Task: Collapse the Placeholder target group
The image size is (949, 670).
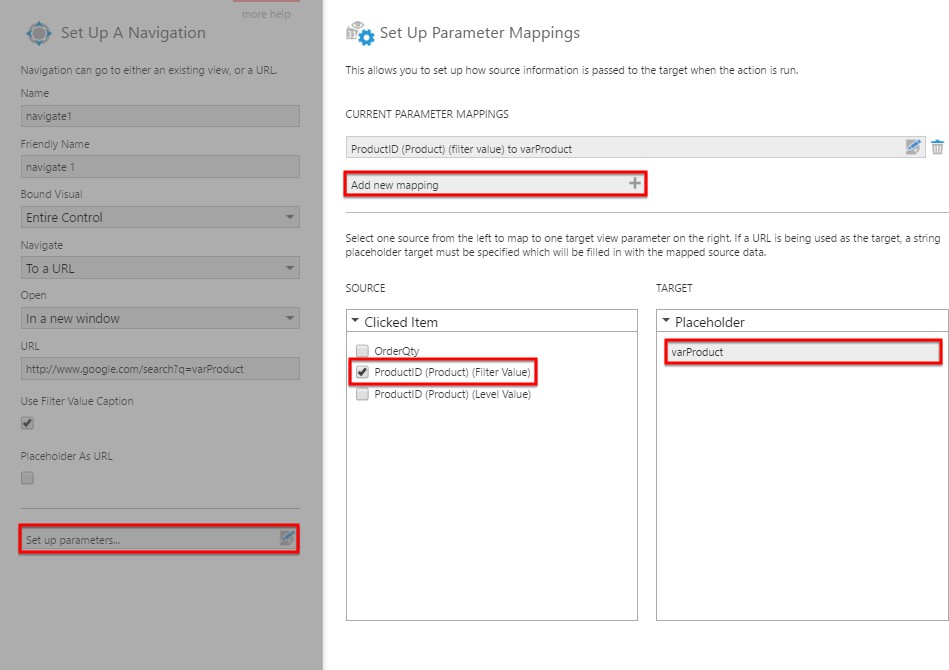Action: tap(666, 321)
